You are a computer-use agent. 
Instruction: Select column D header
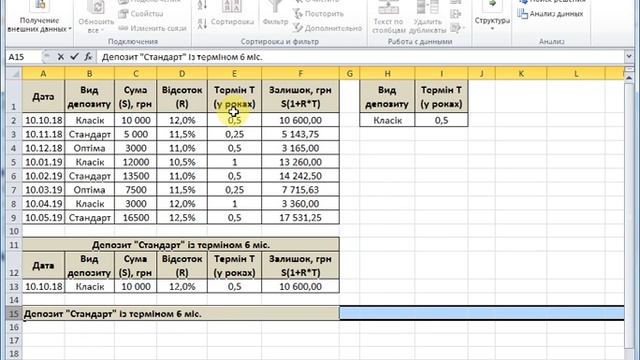coord(182,73)
